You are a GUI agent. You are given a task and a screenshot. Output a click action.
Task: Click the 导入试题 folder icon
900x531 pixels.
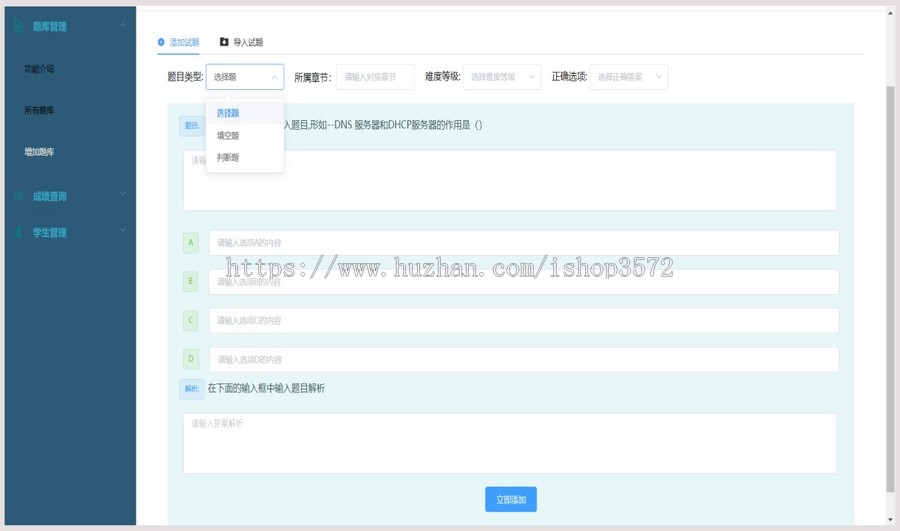click(x=224, y=42)
